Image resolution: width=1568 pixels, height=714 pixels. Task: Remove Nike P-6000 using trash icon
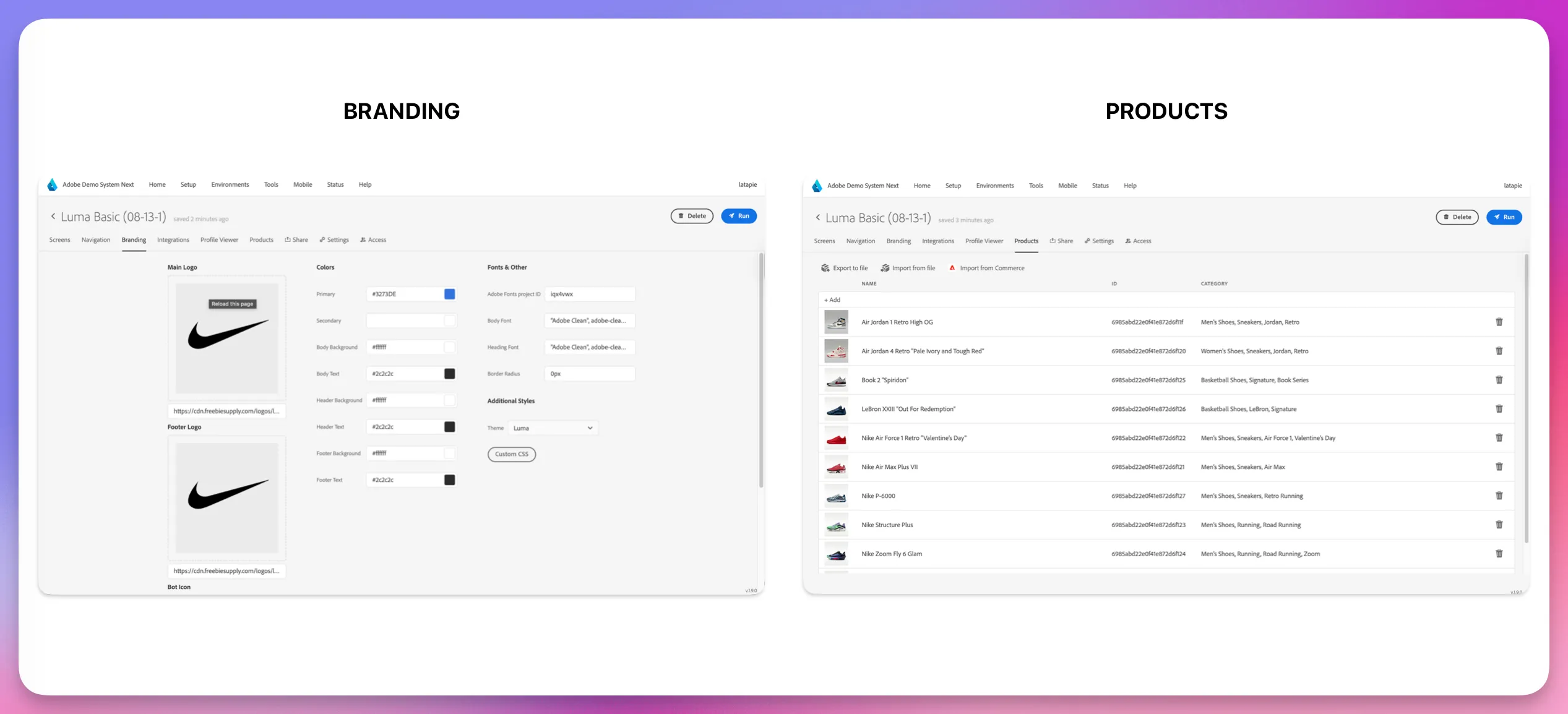(1499, 496)
